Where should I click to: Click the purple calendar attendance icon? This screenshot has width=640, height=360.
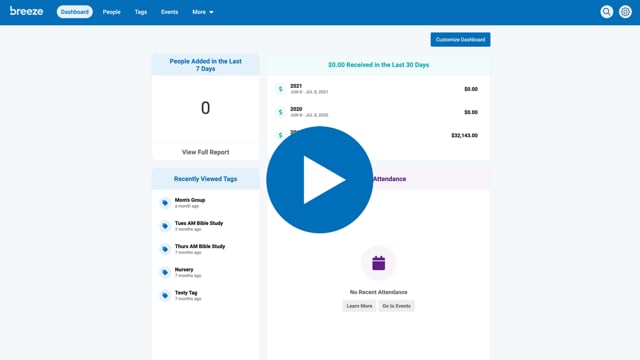378,263
